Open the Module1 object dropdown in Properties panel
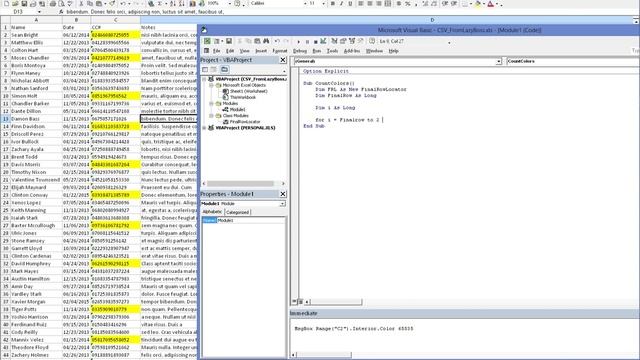 point(282,203)
